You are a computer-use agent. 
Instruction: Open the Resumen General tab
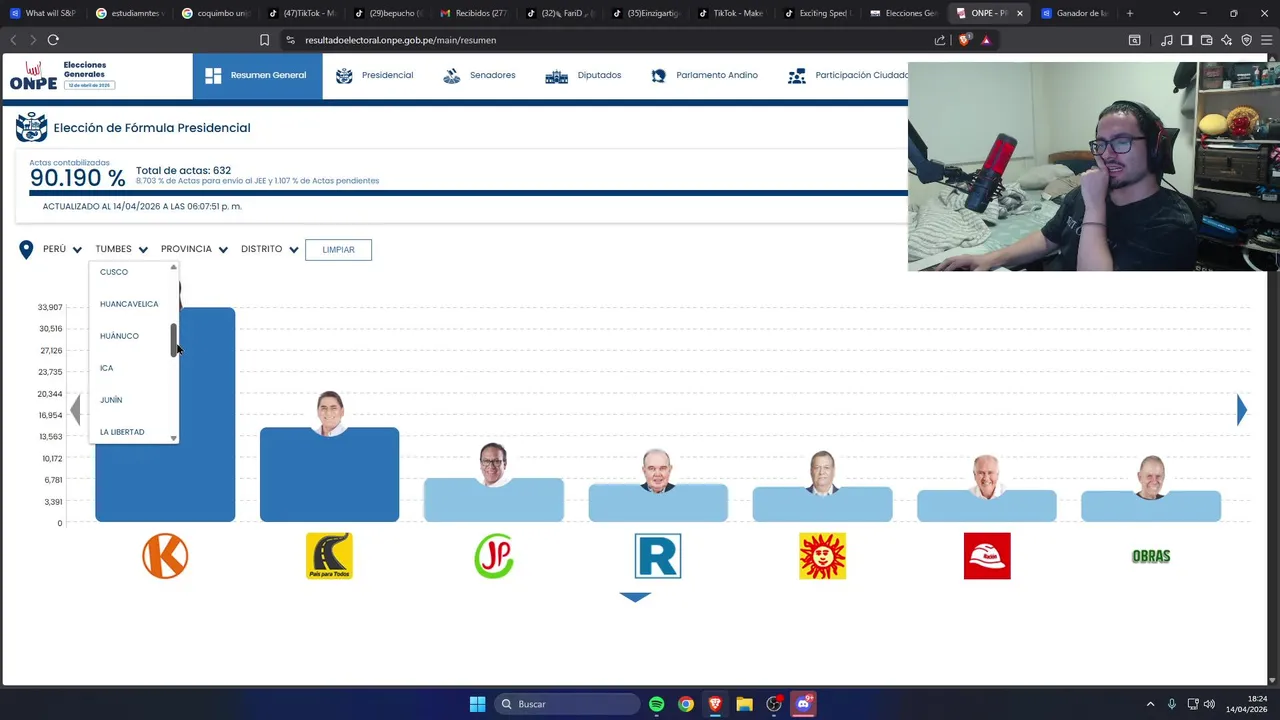[x=257, y=76]
